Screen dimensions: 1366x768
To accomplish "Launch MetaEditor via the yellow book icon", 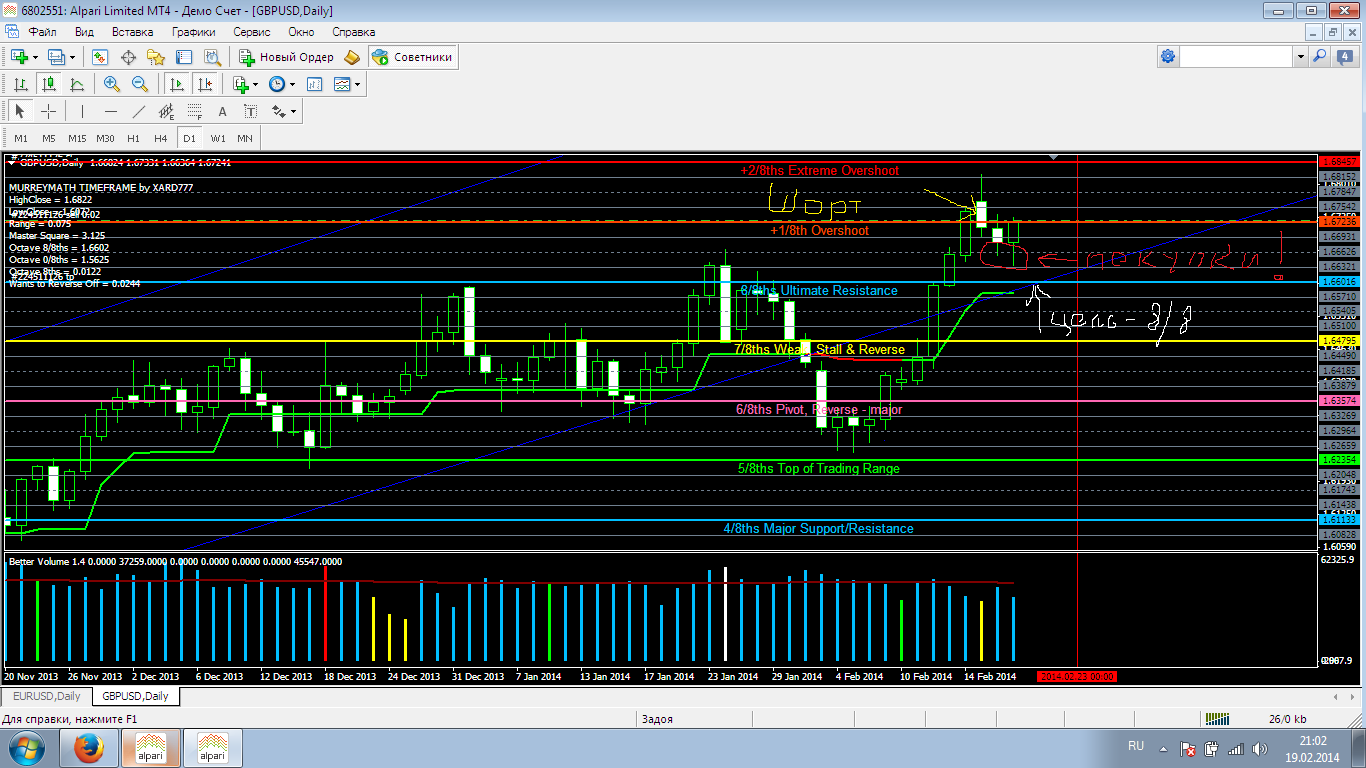I will click(351, 57).
